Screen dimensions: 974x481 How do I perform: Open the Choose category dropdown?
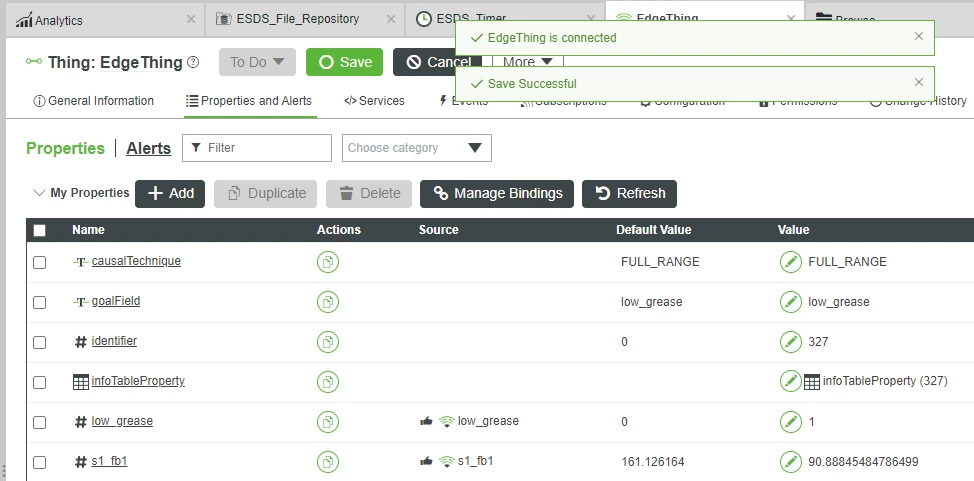tap(417, 148)
